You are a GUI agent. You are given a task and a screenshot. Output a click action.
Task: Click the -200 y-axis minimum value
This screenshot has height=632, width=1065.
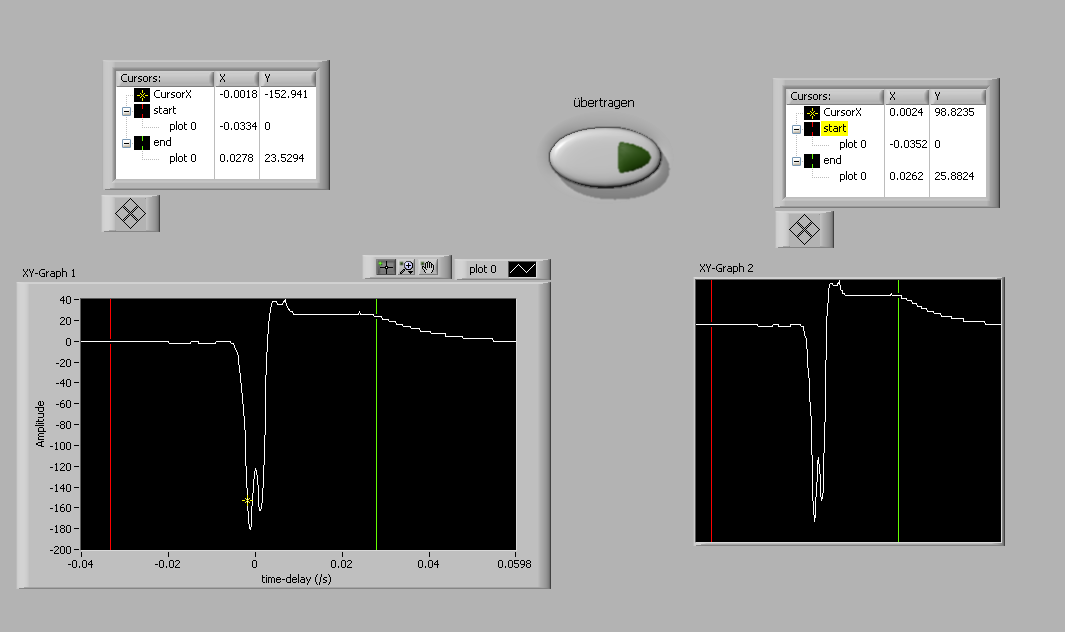pos(60,550)
